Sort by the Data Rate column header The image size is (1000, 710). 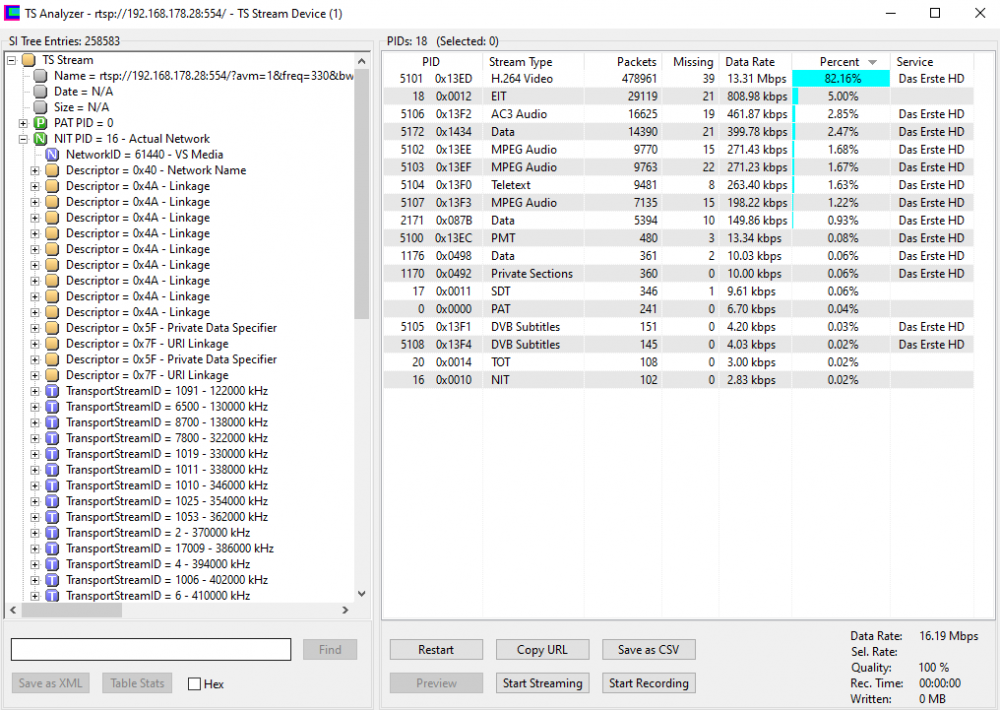coord(750,62)
